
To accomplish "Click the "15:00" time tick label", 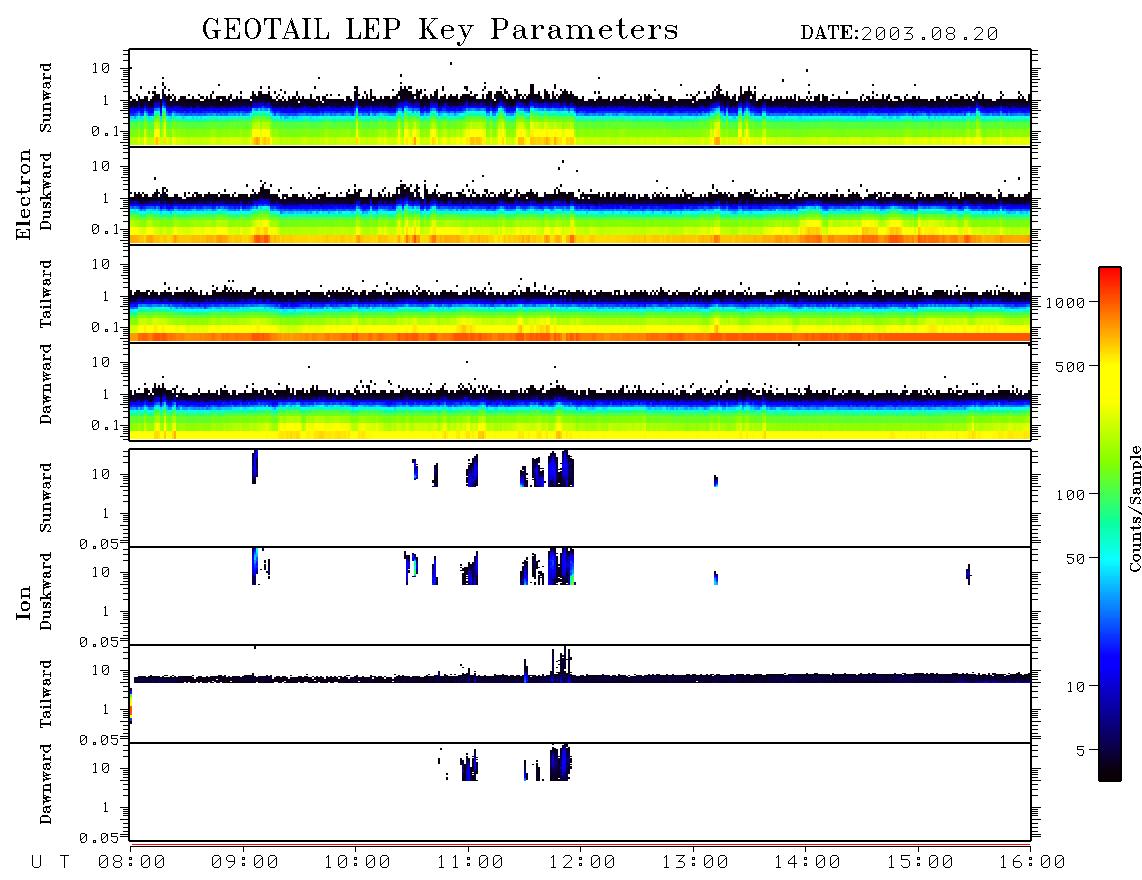I will [x=920, y=862].
